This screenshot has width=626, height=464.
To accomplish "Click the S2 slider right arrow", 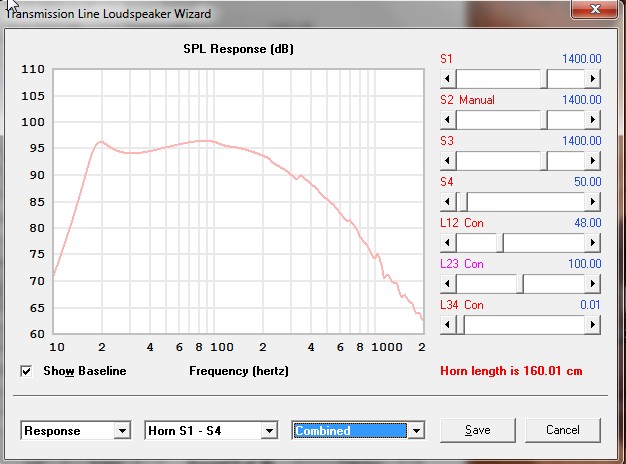I will tap(593, 120).
